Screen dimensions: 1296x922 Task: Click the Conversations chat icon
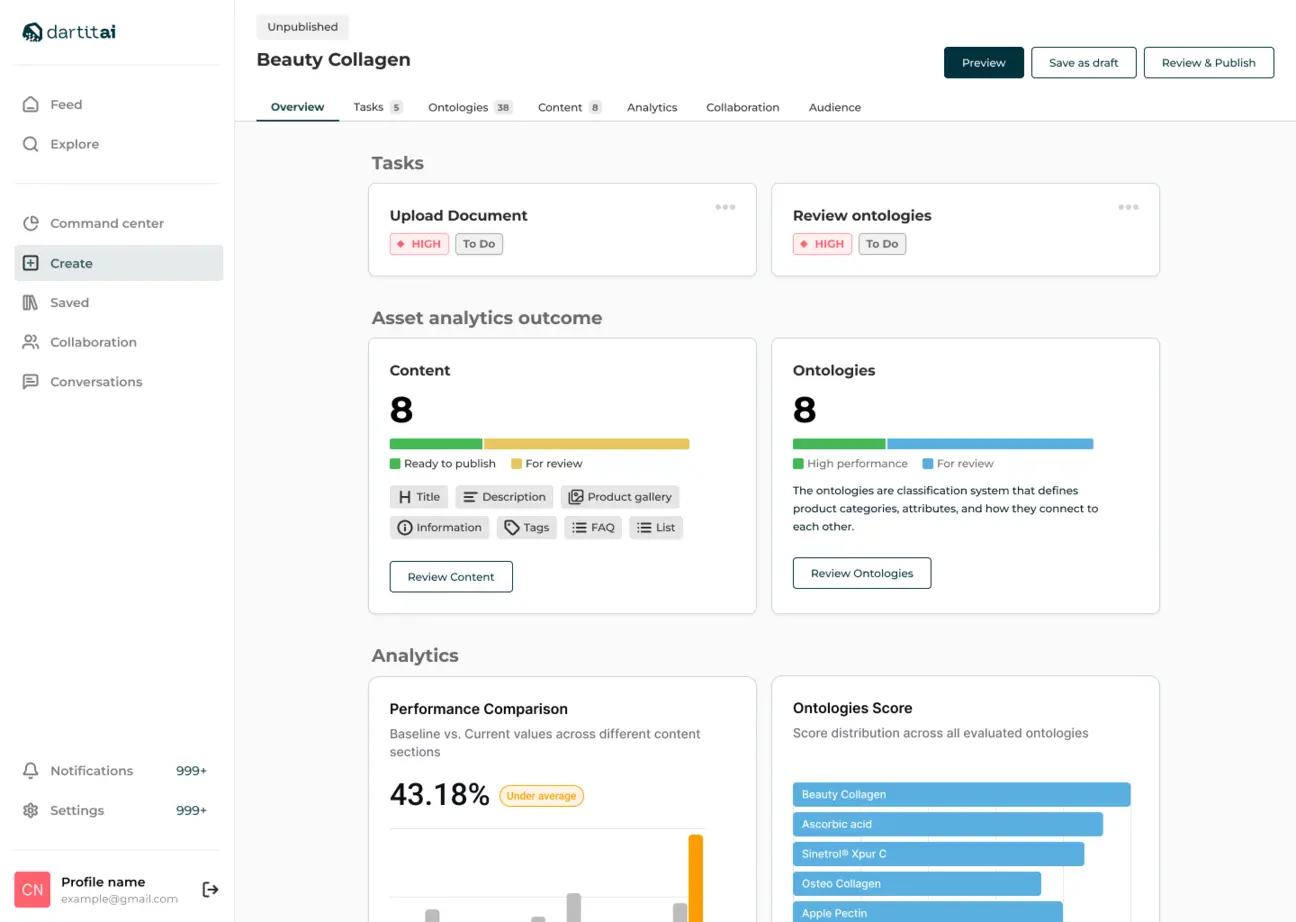point(31,382)
